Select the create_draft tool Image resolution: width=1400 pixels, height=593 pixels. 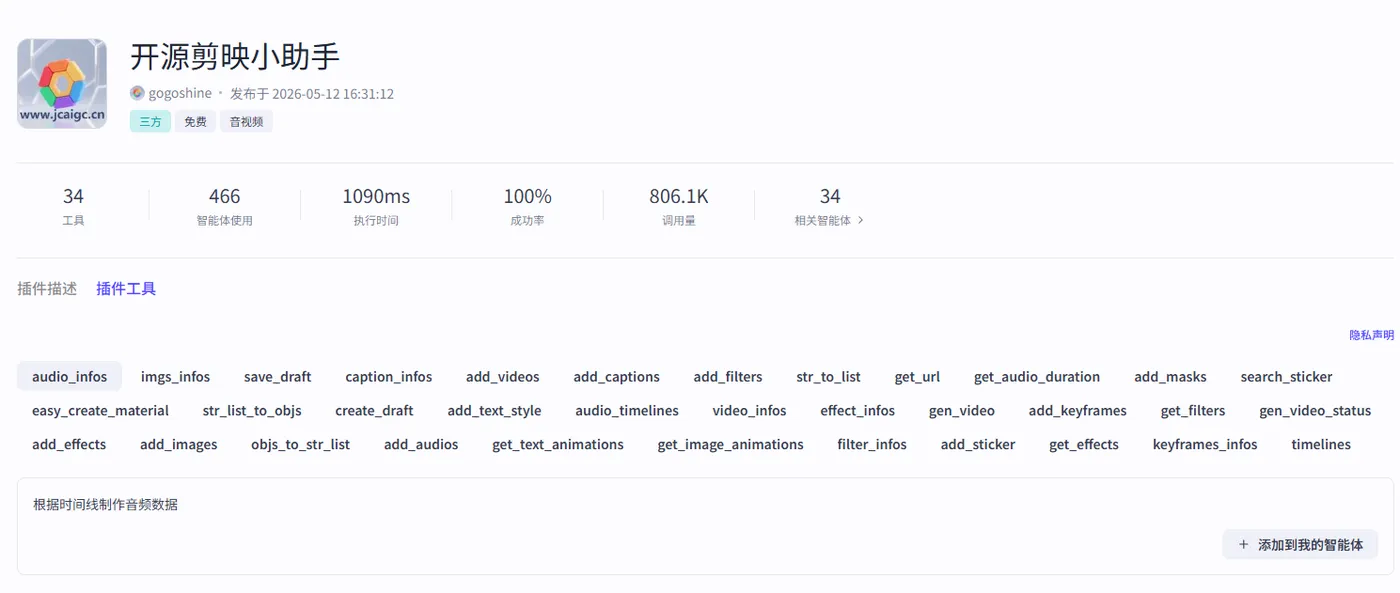[x=374, y=411]
